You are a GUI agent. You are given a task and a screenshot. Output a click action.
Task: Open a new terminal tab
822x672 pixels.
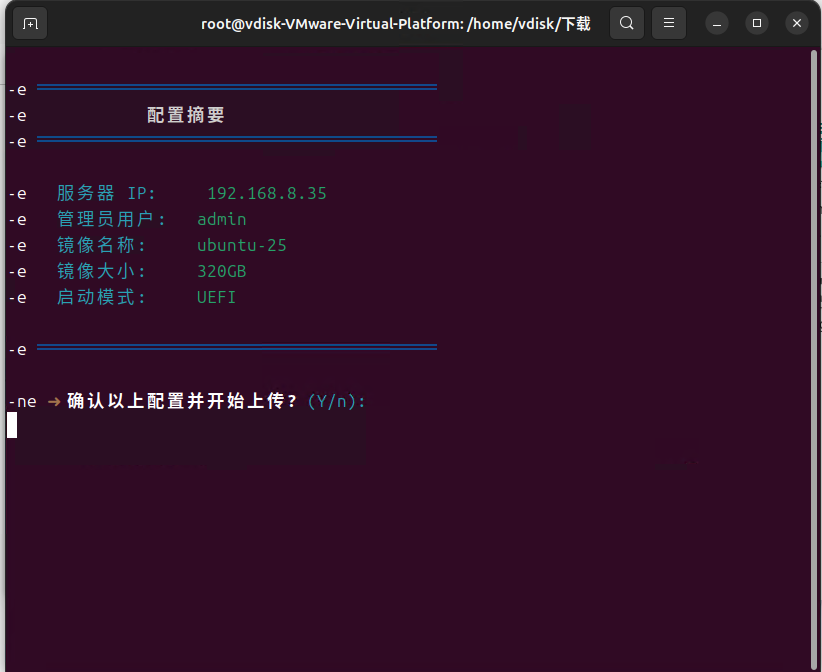point(31,23)
